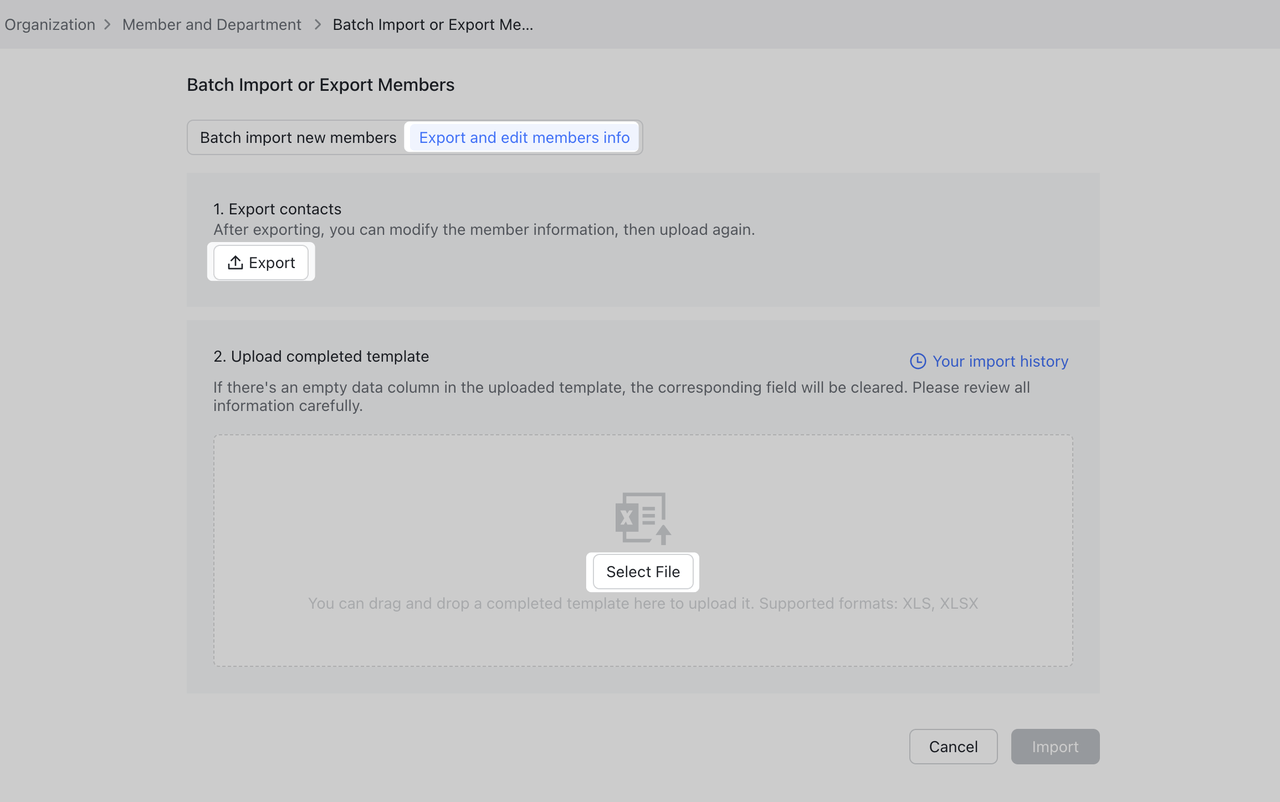Image resolution: width=1280 pixels, height=802 pixels.
Task: Click Select File to choose a template
Action: (x=642, y=571)
